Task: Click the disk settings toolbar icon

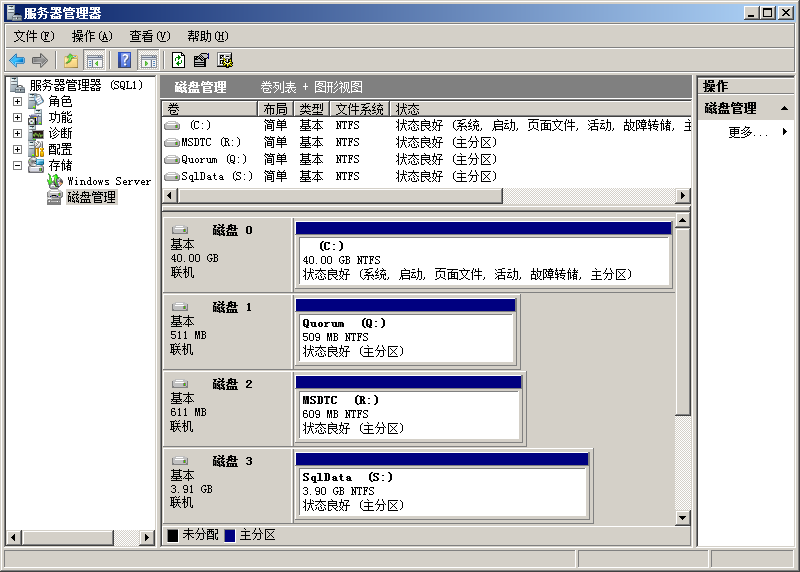Action: click(225, 60)
